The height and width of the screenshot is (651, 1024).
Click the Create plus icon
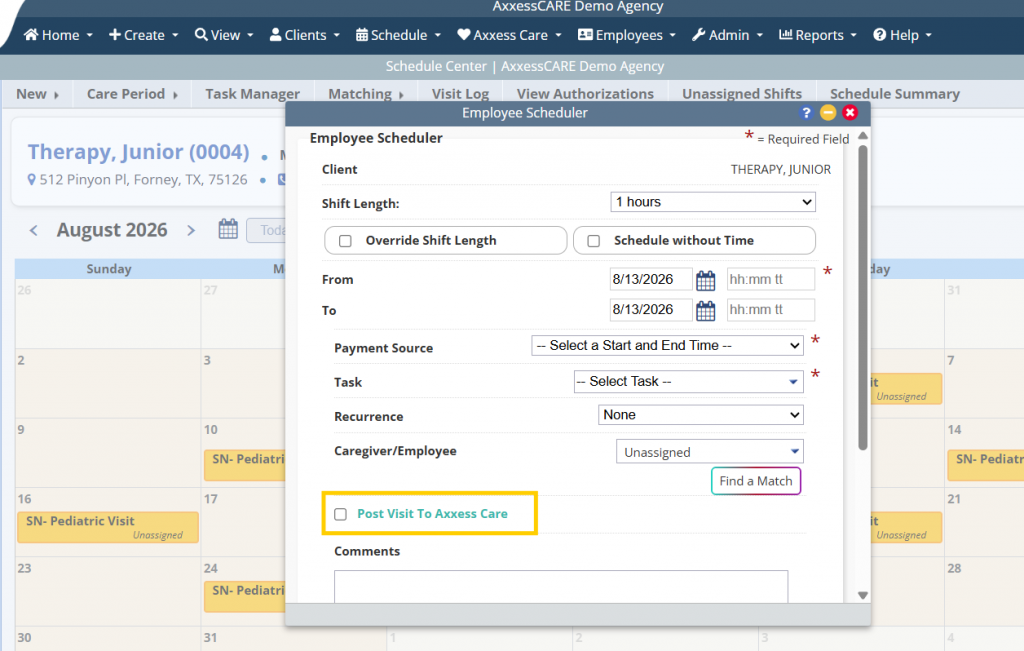[114, 35]
